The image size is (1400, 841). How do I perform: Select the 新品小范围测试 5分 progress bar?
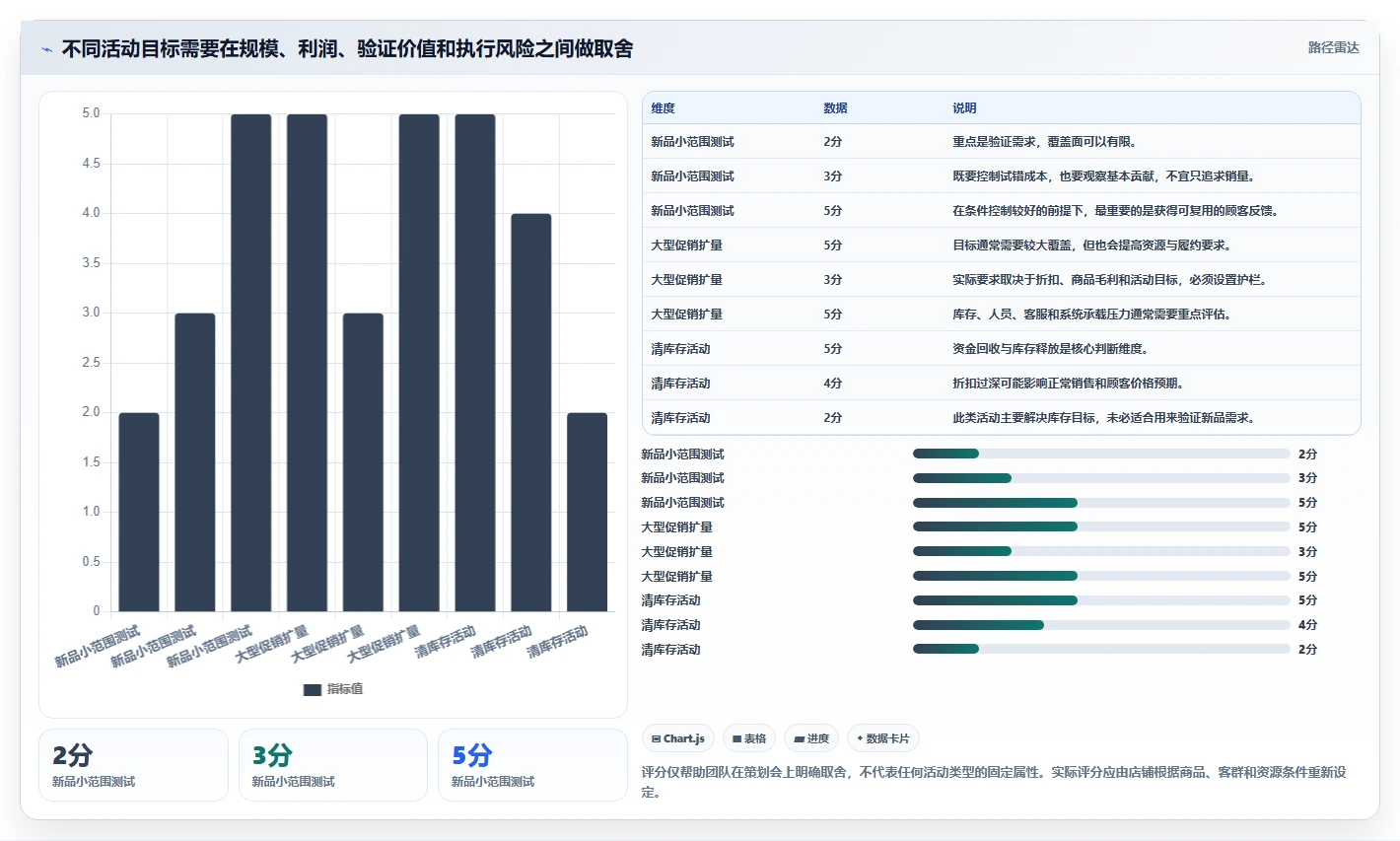pyautogui.click(x=1101, y=503)
